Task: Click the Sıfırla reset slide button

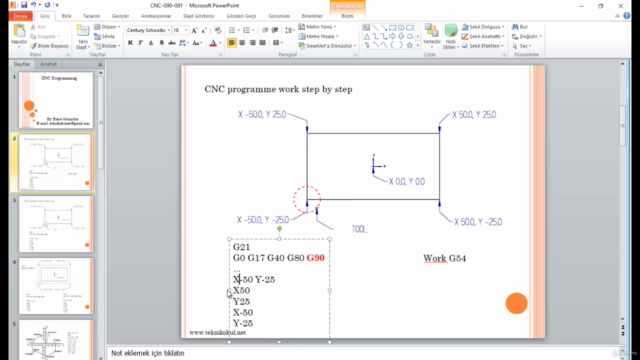Action: tap(104, 36)
